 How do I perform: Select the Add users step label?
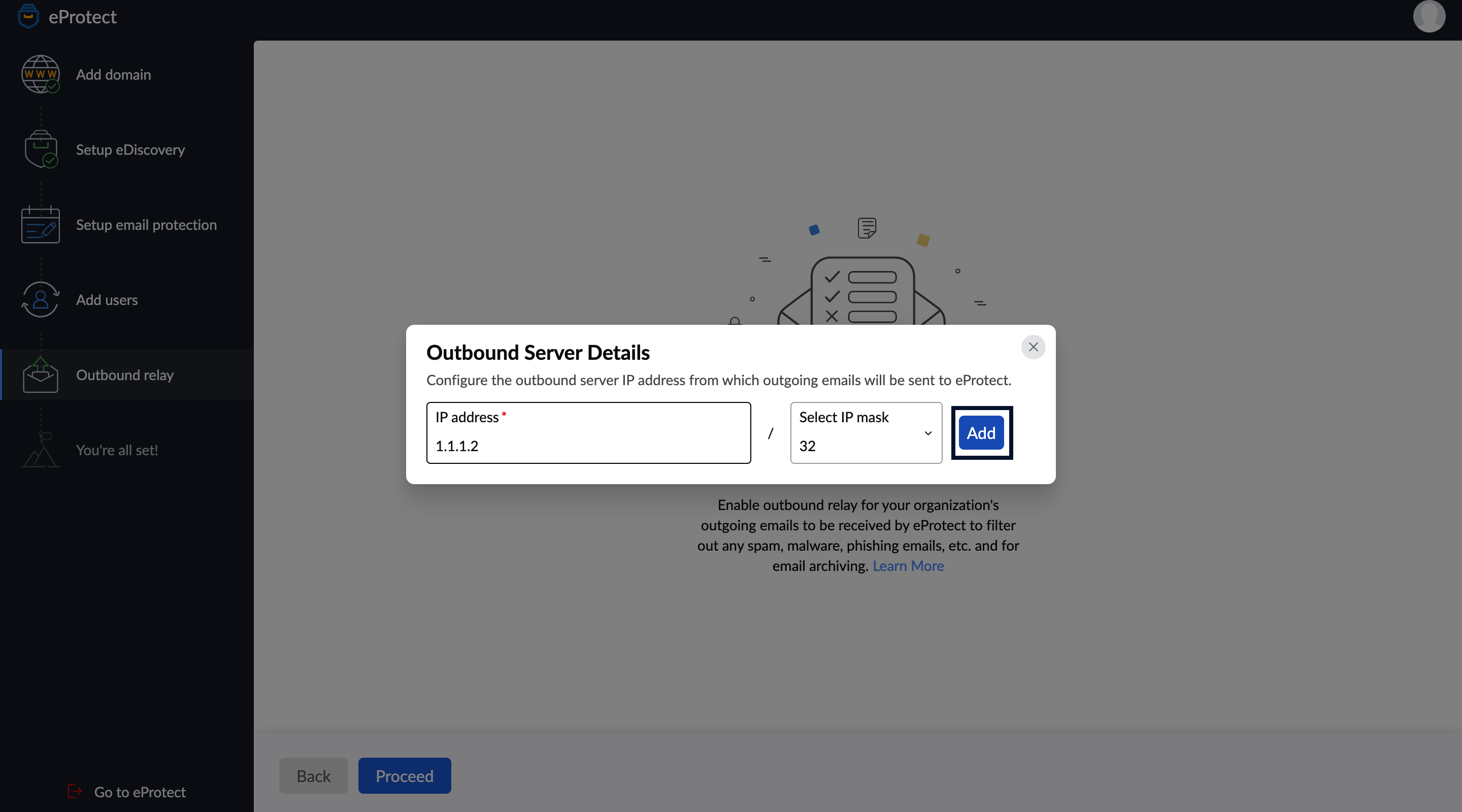[x=107, y=300]
